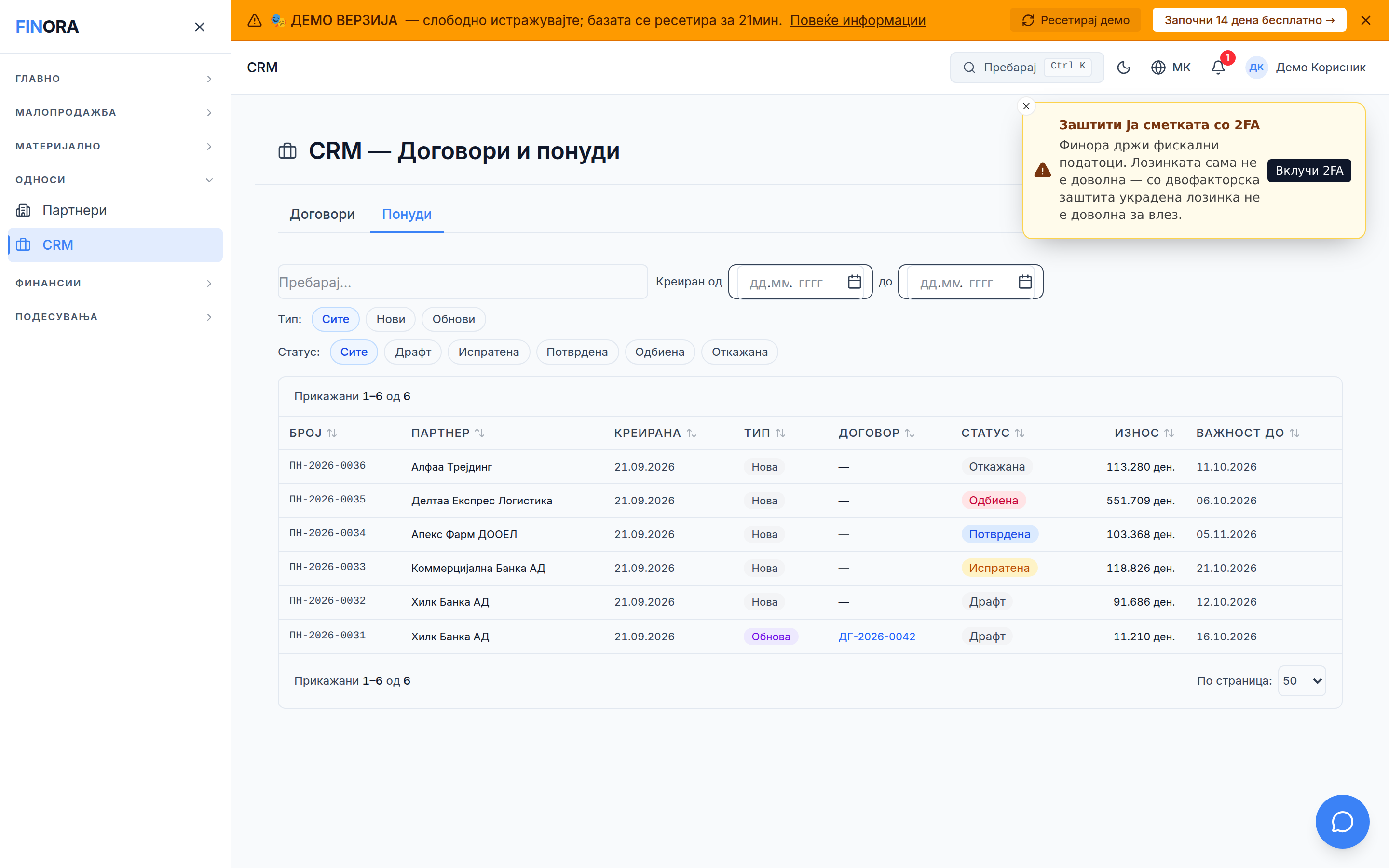Open the ДК user avatar menu

[x=1256, y=68]
